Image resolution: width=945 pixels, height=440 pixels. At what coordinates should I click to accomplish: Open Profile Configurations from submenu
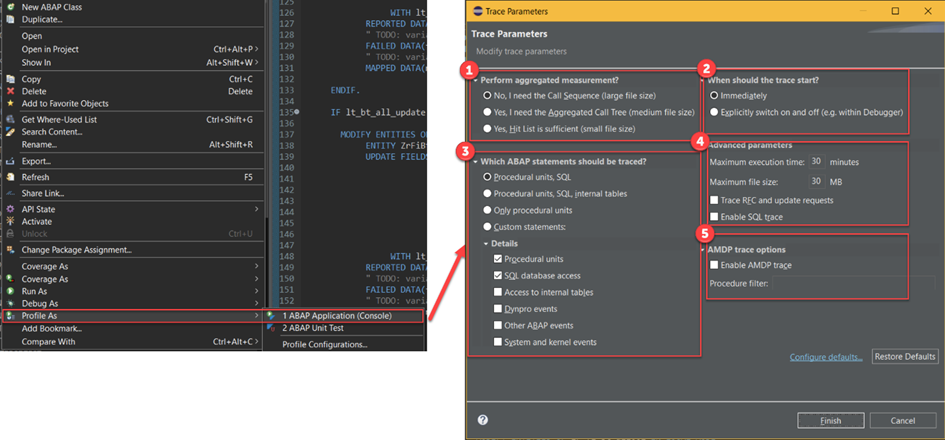pyautogui.click(x=324, y=345)
